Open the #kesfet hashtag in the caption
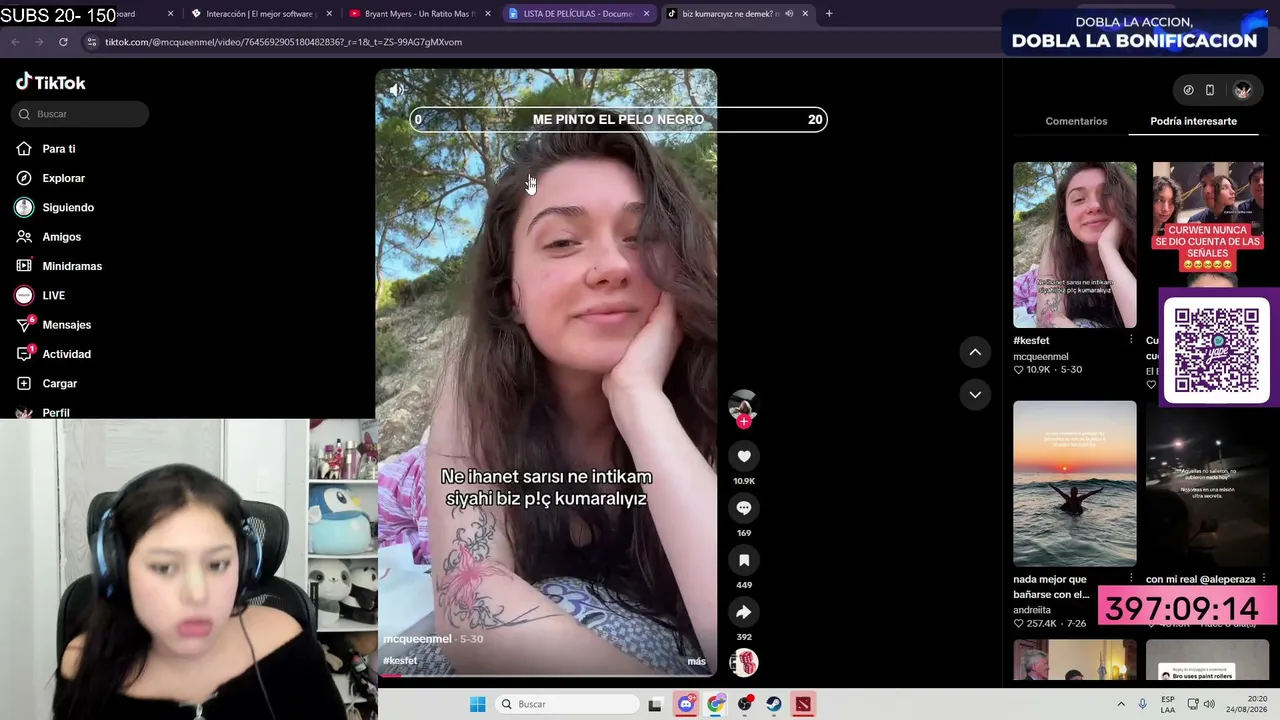 coord(400,661)
